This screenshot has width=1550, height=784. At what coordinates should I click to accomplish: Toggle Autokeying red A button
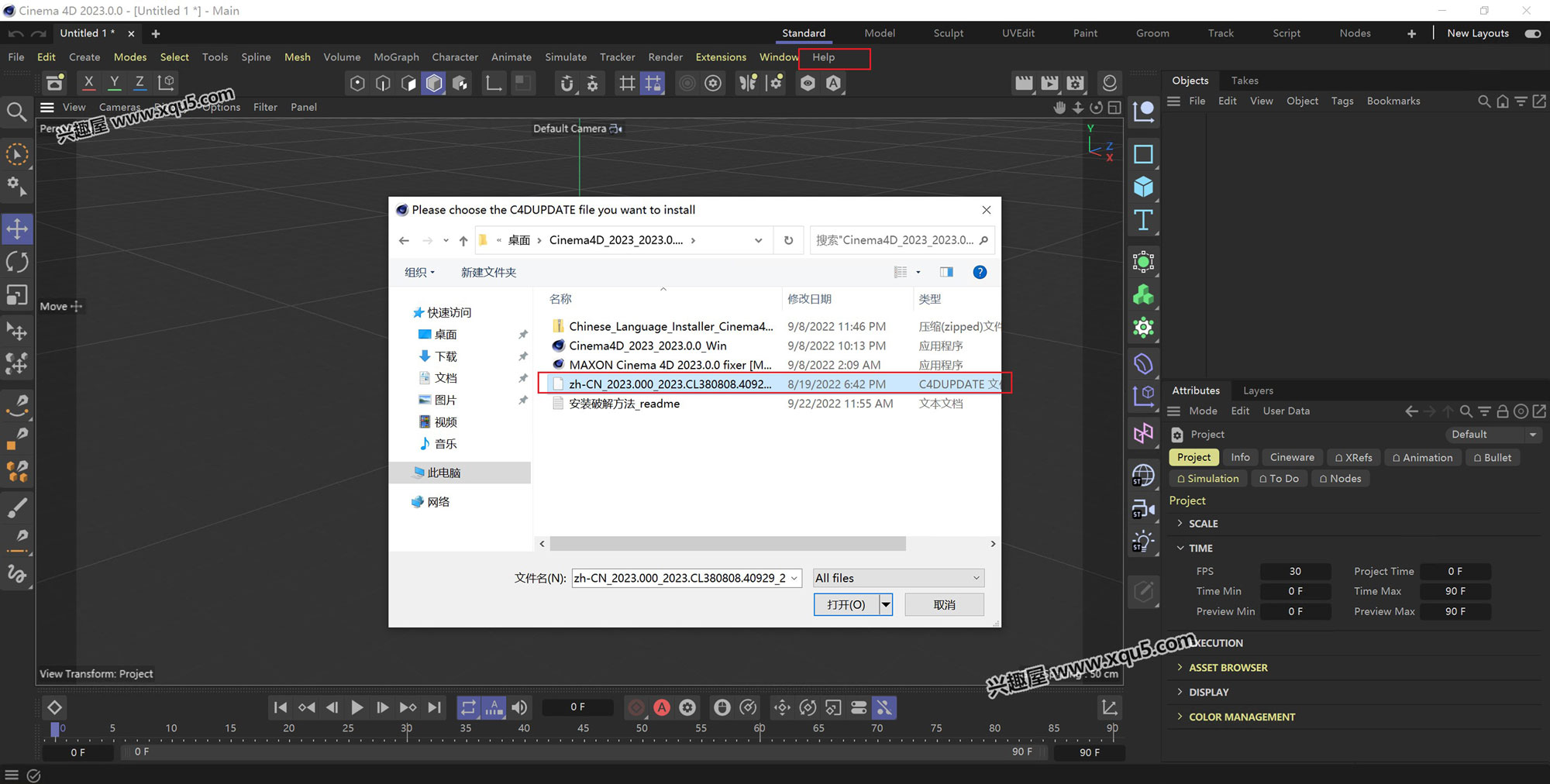pyautogui.click(x=662, y=707)
